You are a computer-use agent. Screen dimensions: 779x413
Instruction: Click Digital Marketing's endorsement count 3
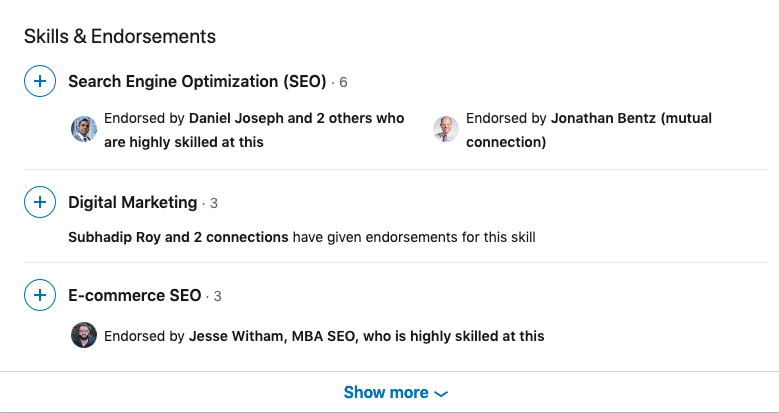(x=214, y=204)
